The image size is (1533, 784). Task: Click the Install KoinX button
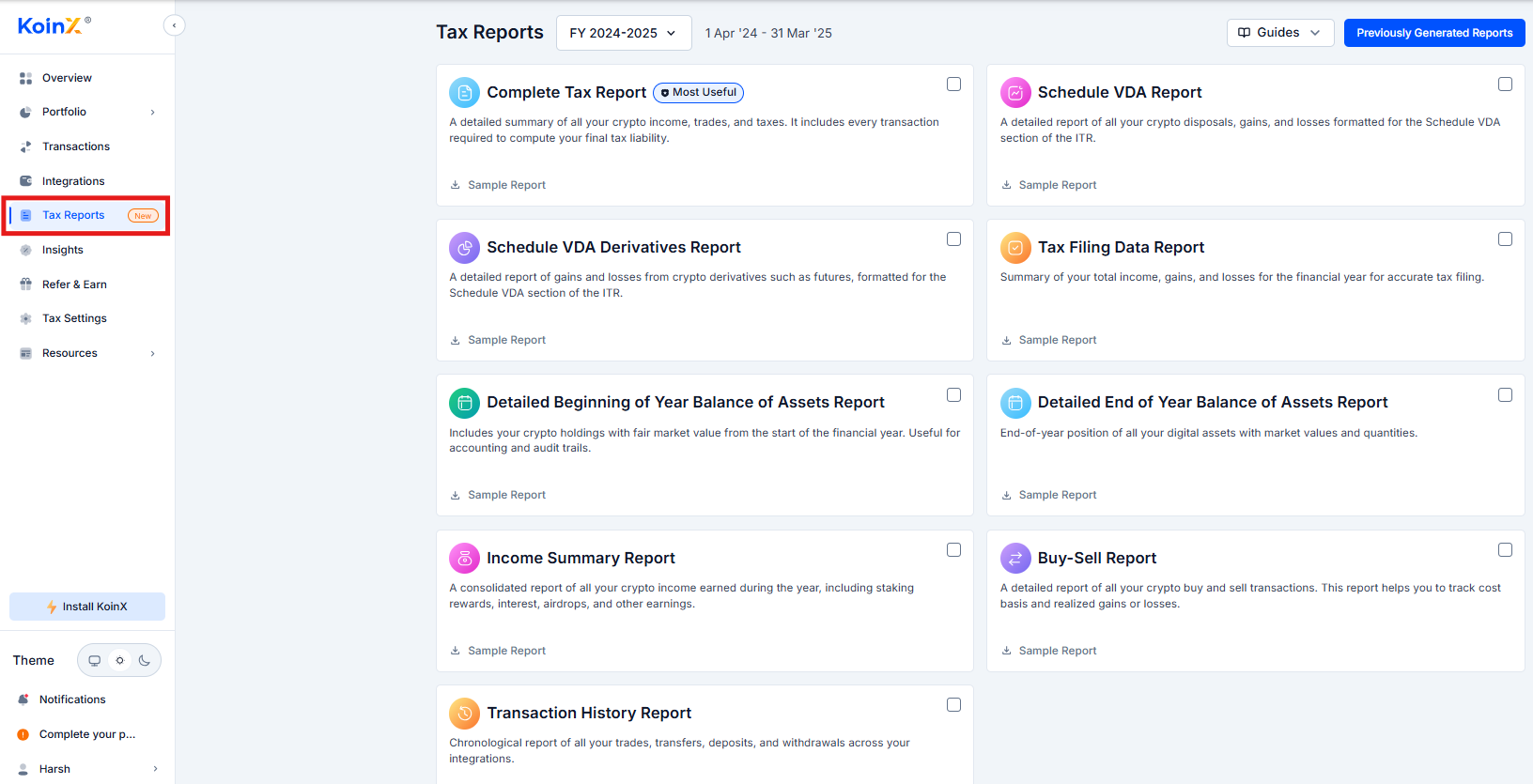tap(87, 607)
